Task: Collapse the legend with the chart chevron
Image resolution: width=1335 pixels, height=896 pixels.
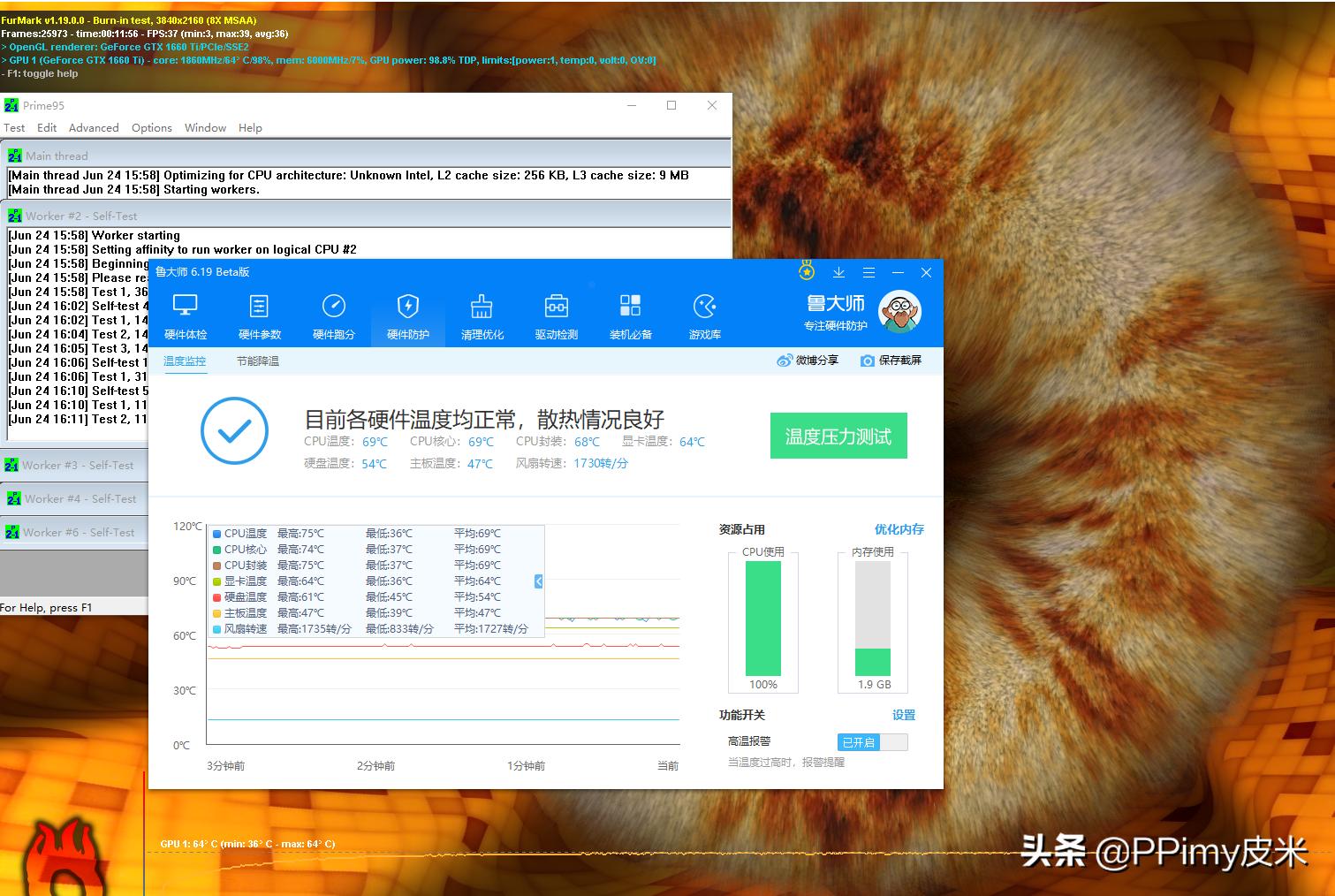Action: (x=537, y=581)
